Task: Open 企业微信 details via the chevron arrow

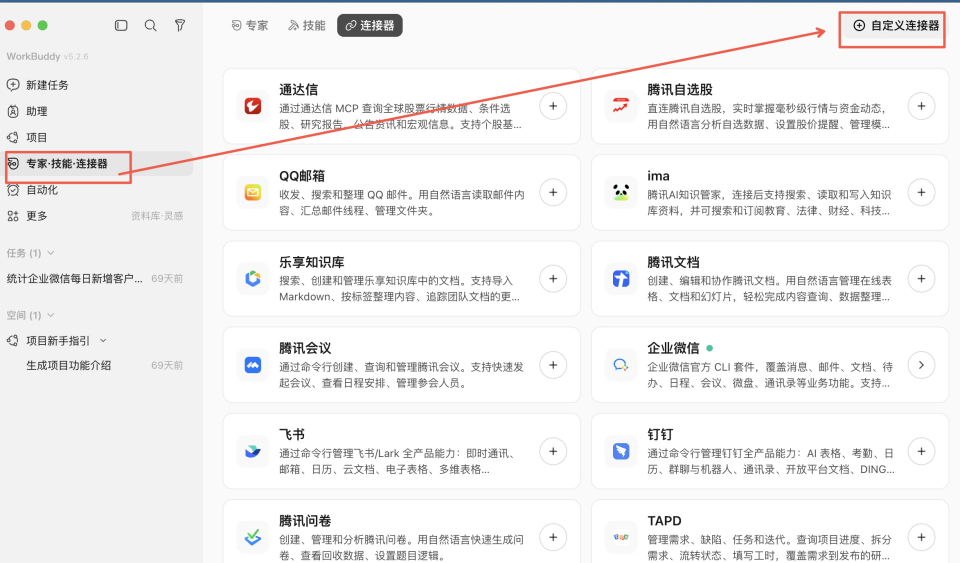Action: tap(921, 365)
